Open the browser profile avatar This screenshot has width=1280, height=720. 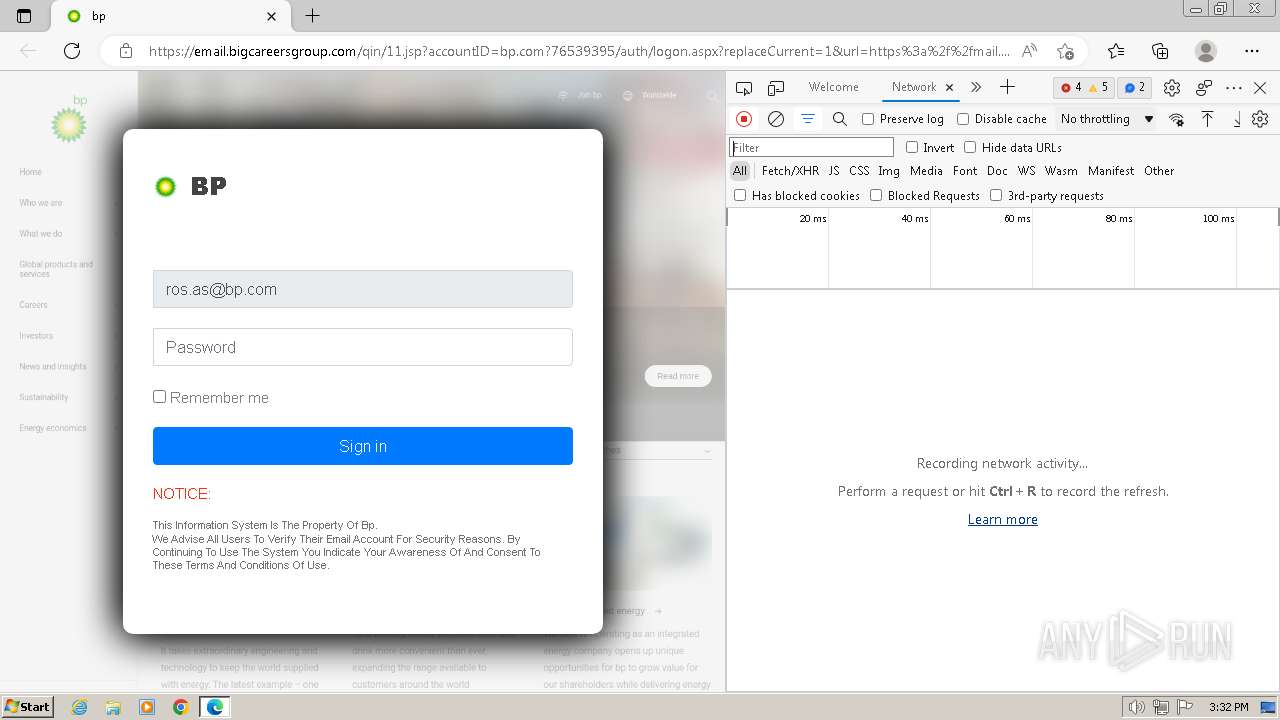click(1206, 51)
